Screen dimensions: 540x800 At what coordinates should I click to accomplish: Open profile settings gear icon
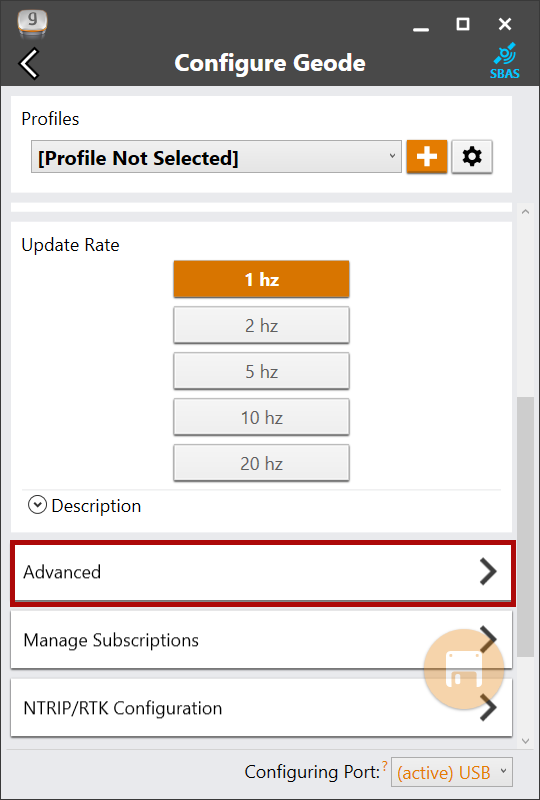472,157
